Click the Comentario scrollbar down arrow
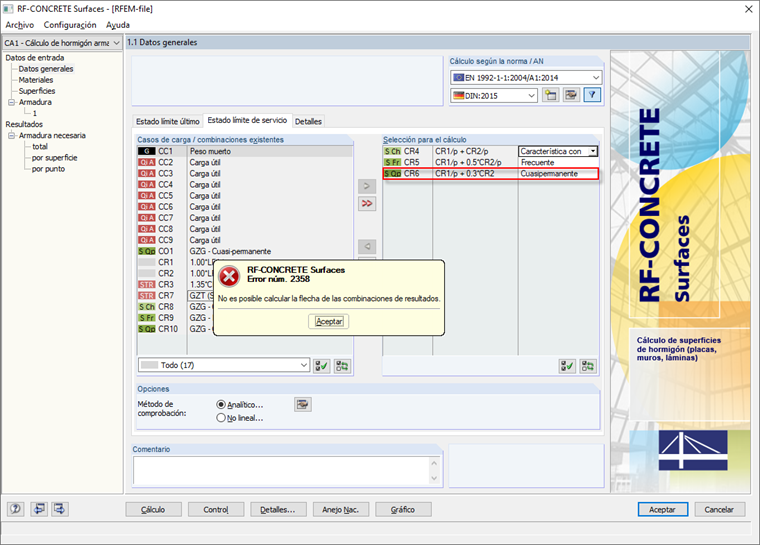 (x=434, y=479)
